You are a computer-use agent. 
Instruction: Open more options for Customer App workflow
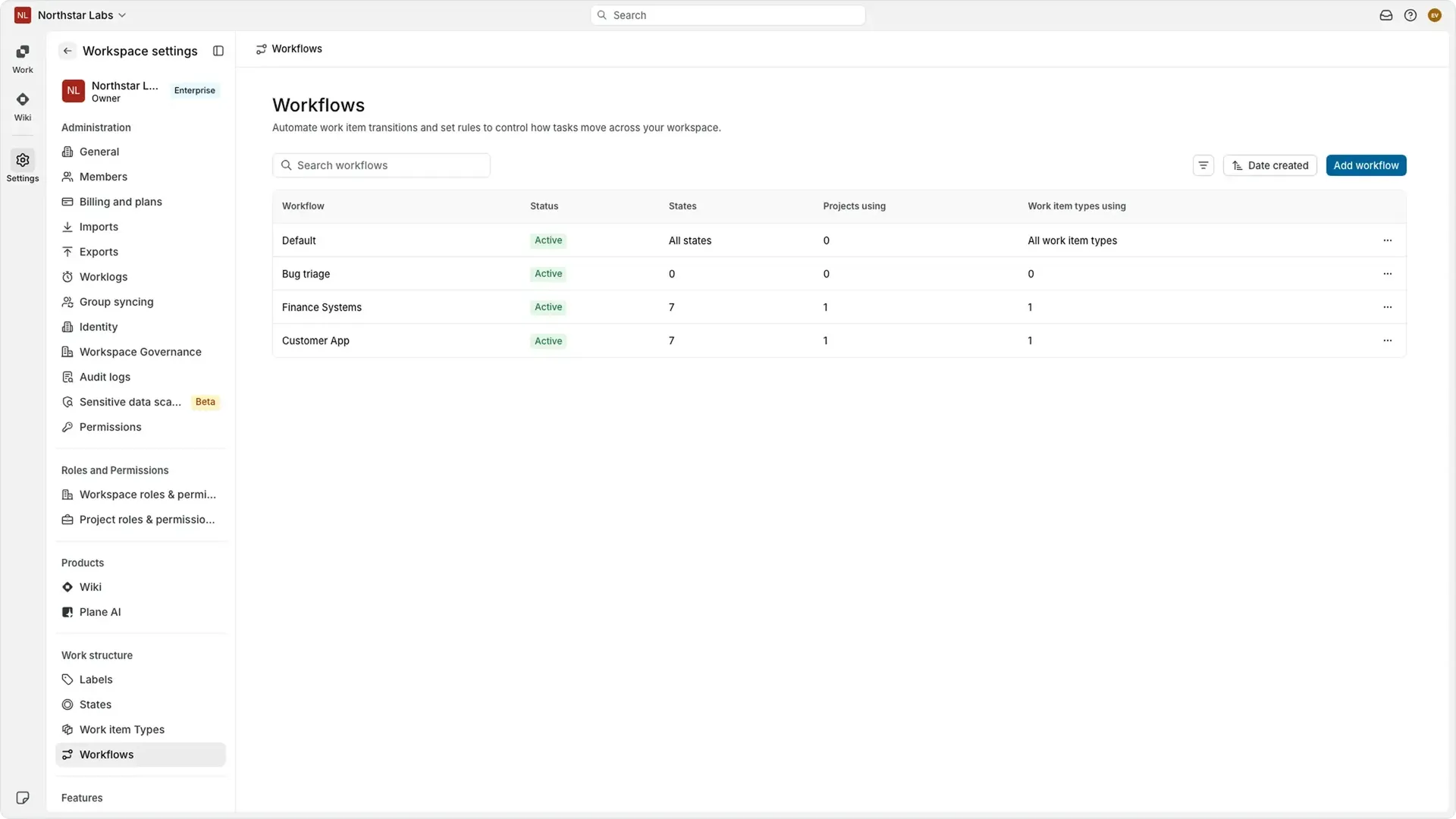point(1388,340)
